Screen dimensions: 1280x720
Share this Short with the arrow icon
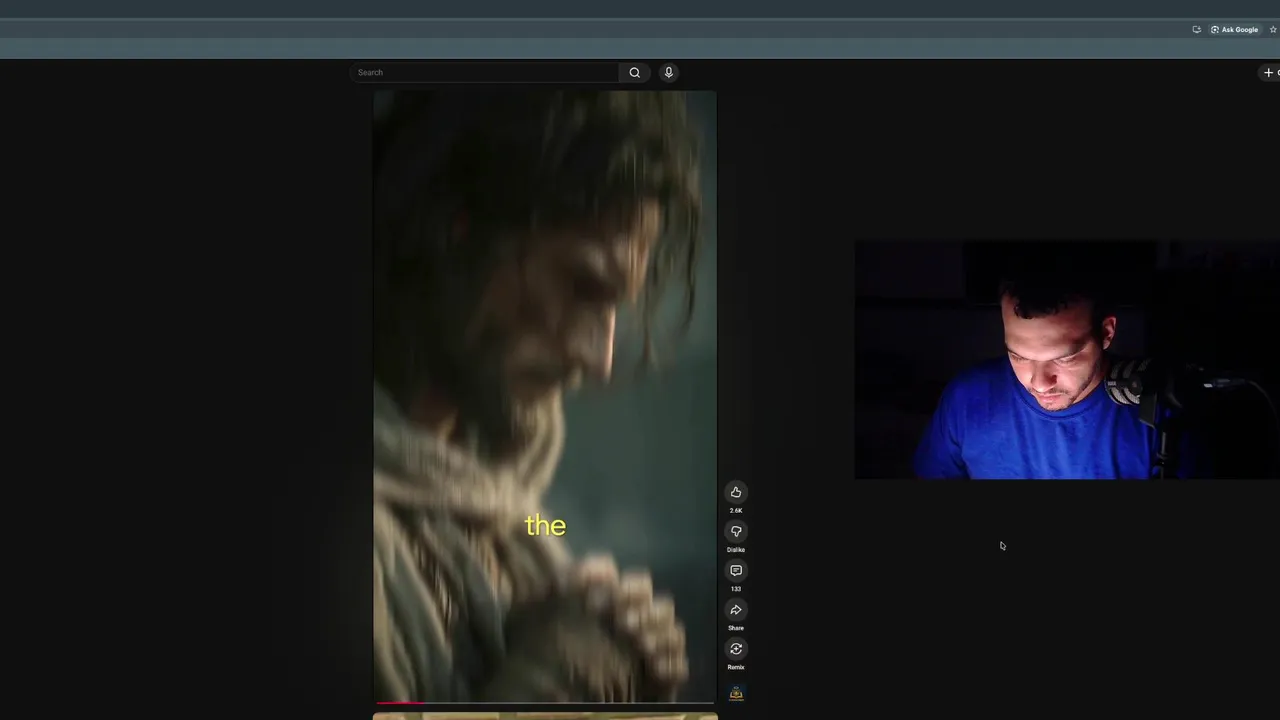point(736,610)
